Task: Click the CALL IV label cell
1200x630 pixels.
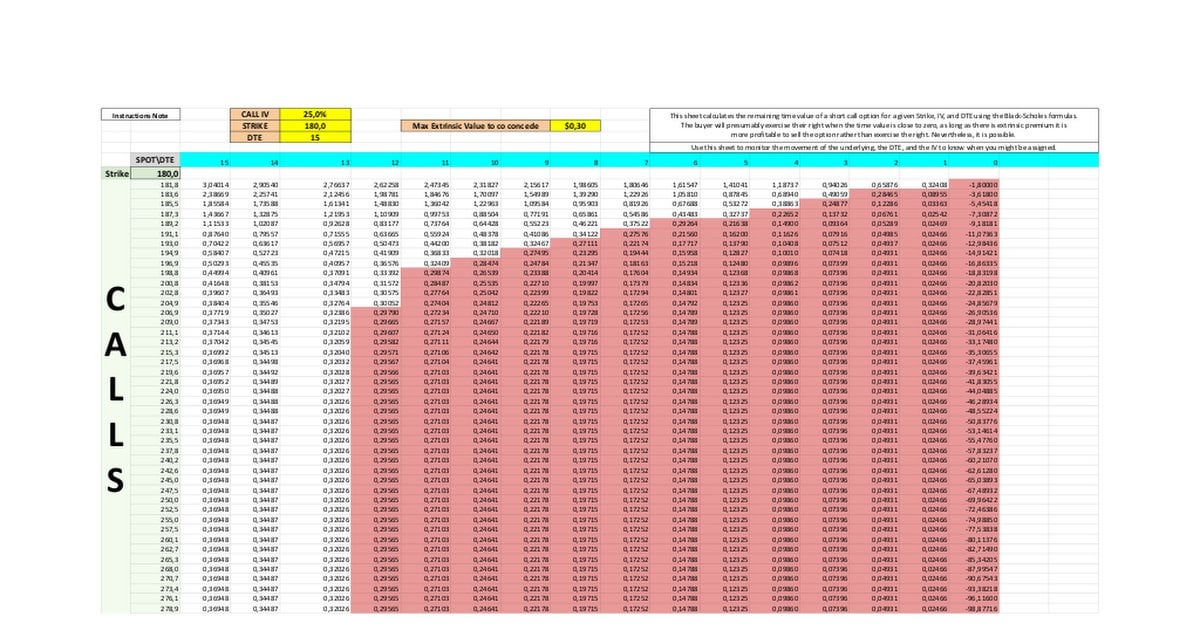Action: (256, 115)
